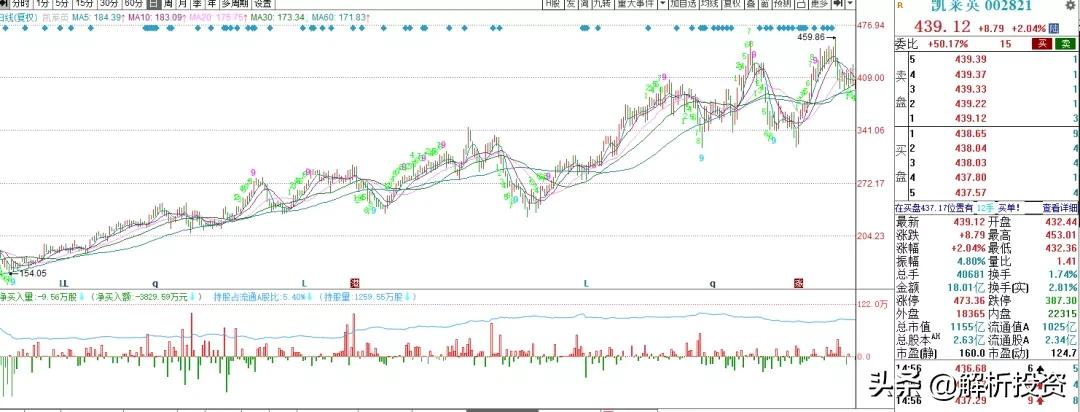Click the red 买 buy button

click(x=1041, y=44)
